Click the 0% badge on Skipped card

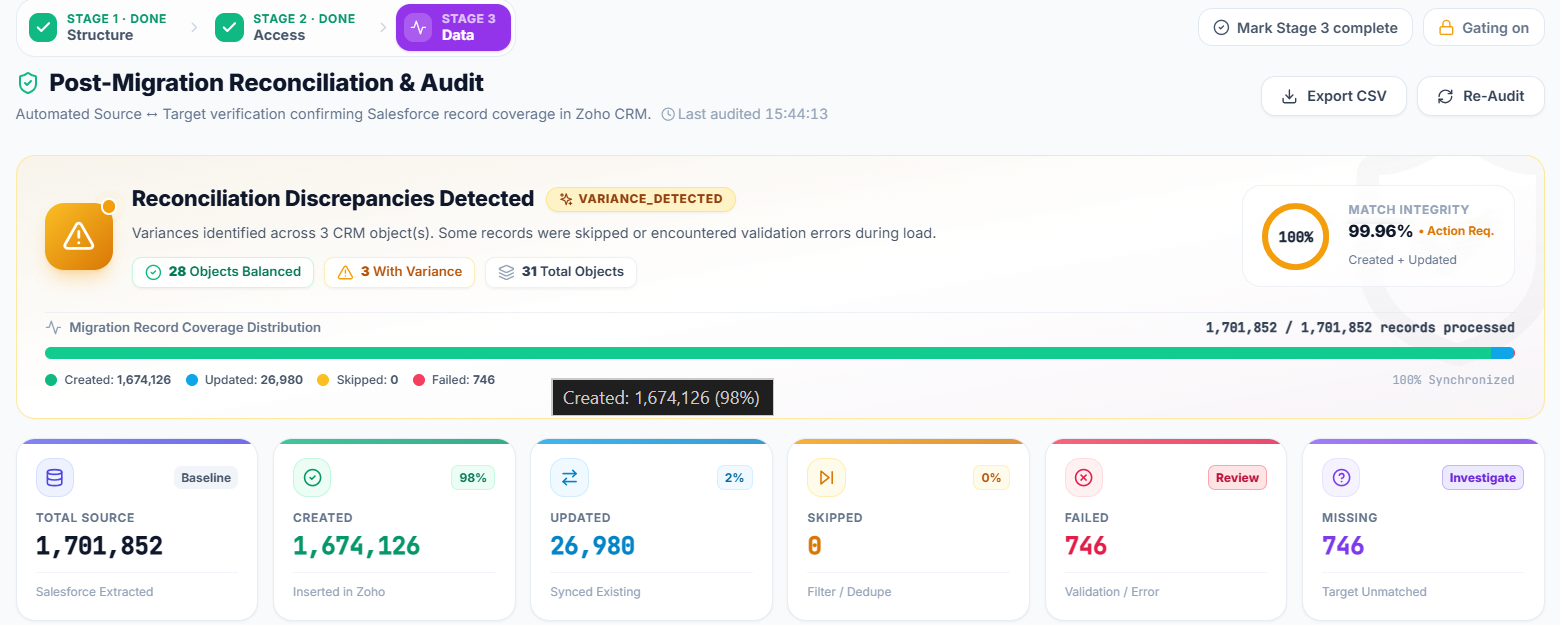(991, 478)
